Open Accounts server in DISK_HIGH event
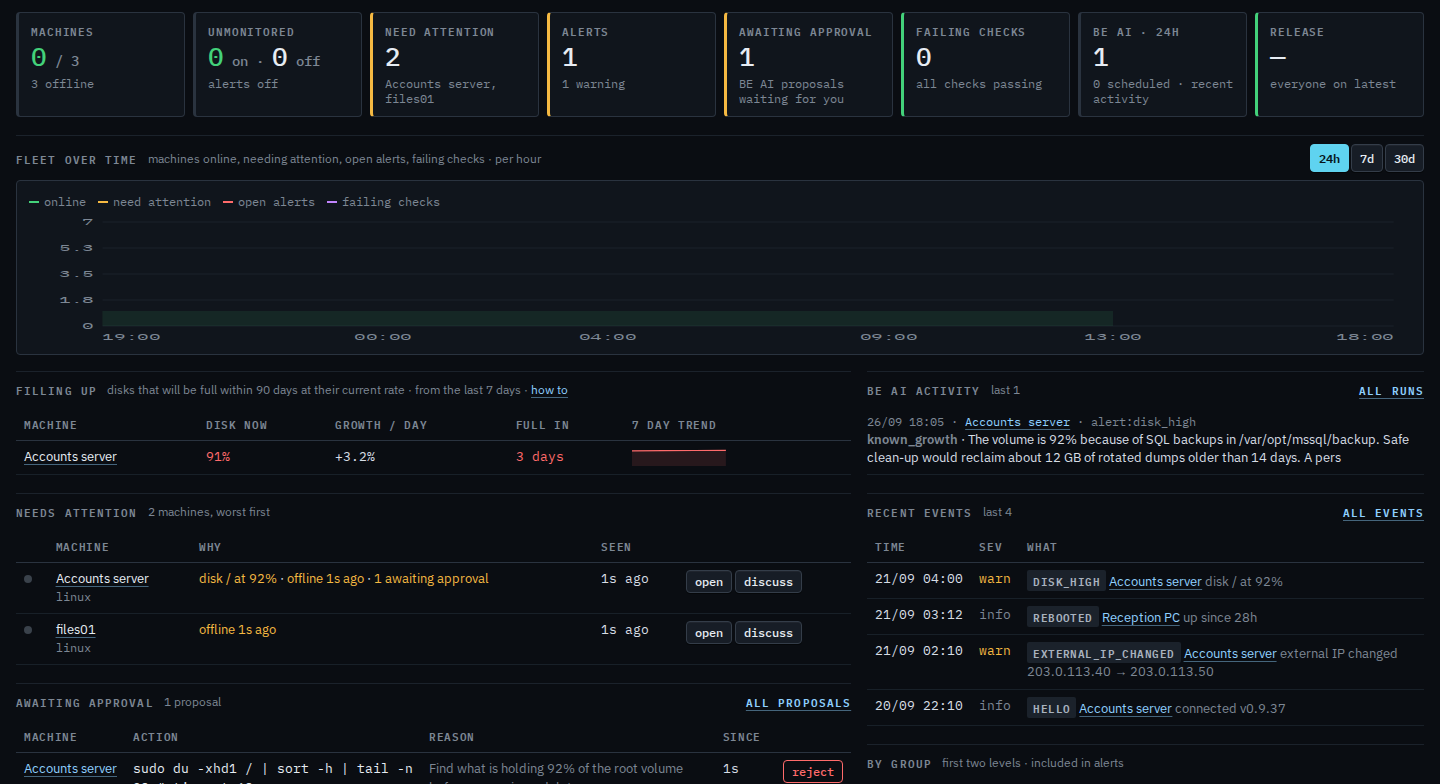 pos(1155,581)
